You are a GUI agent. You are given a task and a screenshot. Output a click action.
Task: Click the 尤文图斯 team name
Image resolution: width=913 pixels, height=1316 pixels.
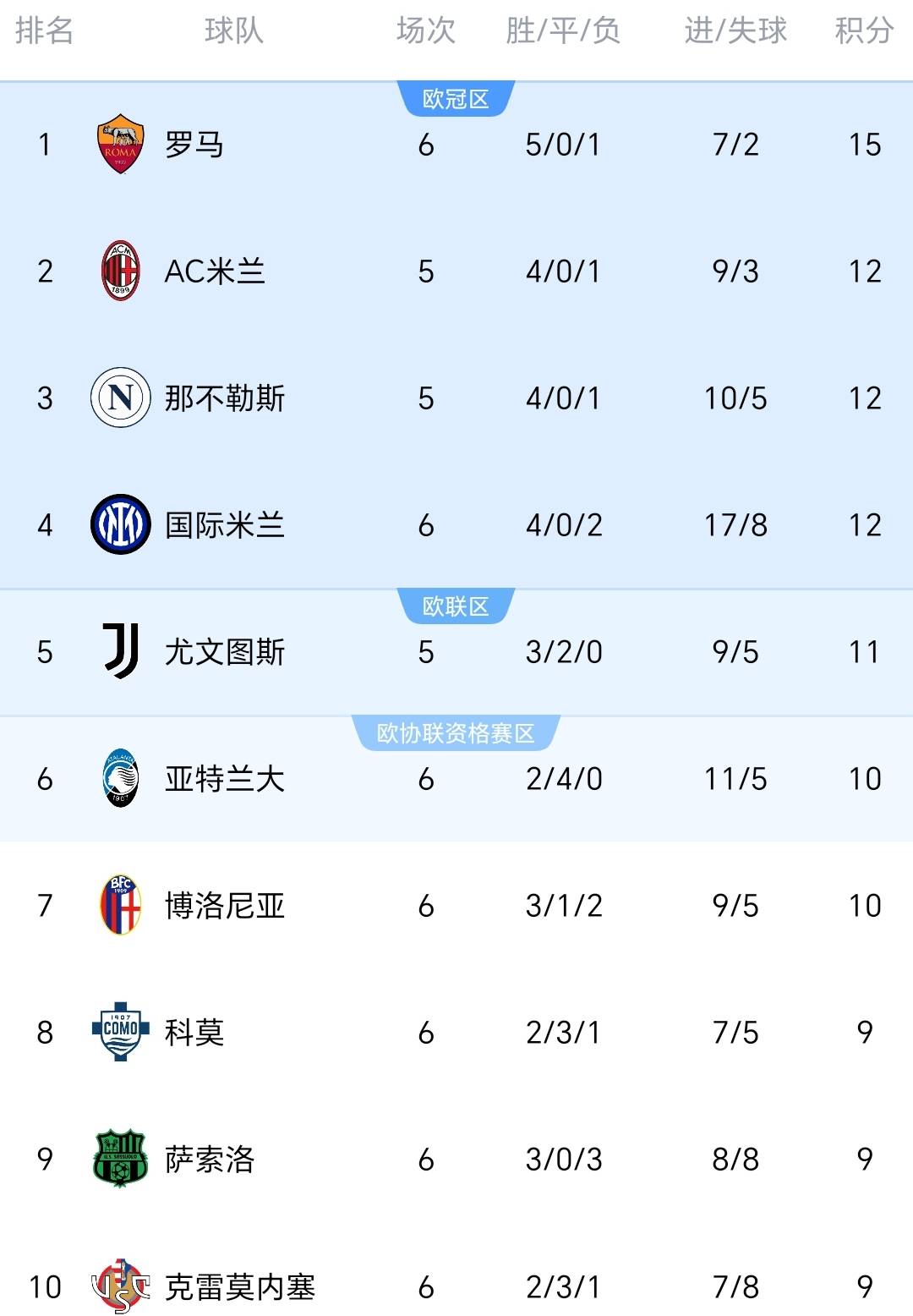[225, 652]
